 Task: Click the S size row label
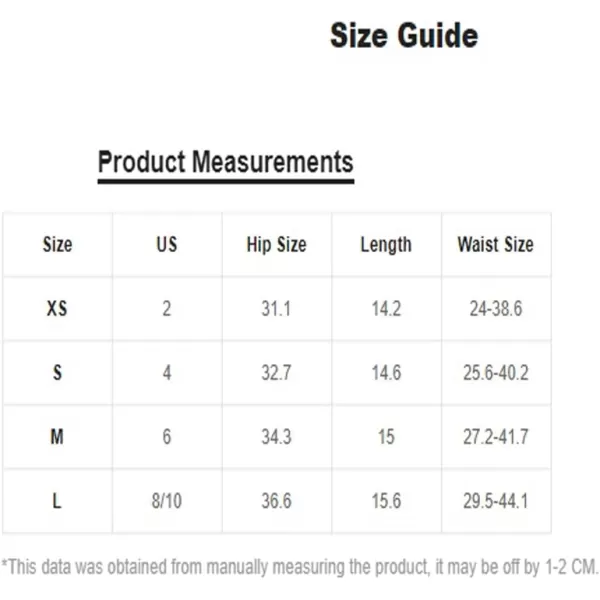[57, 372]
